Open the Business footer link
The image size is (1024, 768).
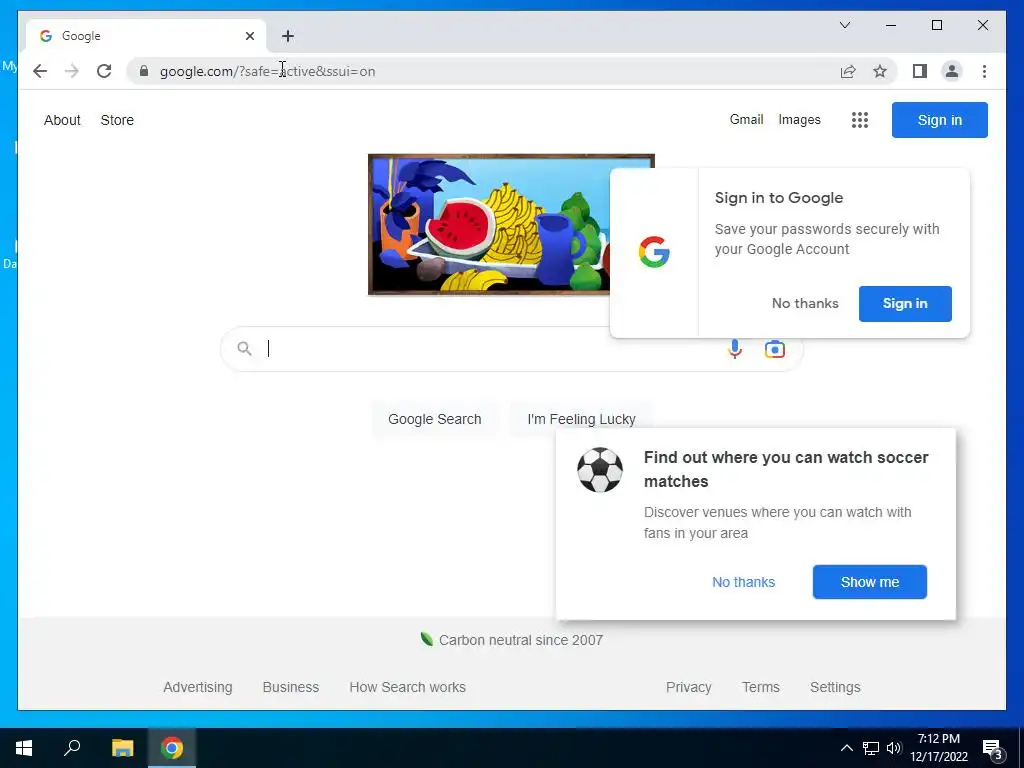point(291,687)
